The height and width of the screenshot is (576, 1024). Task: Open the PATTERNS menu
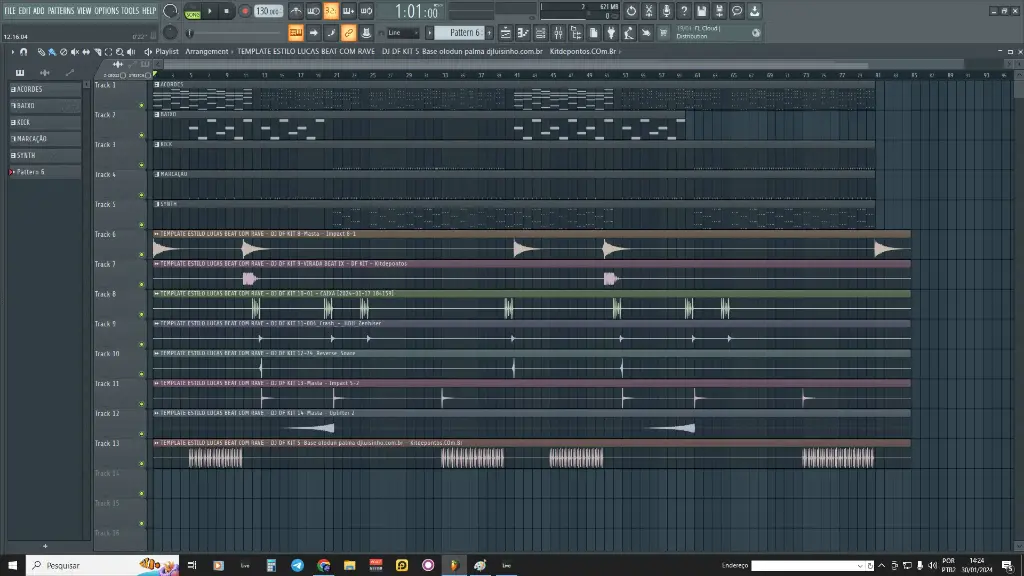[x=61, y=11]
